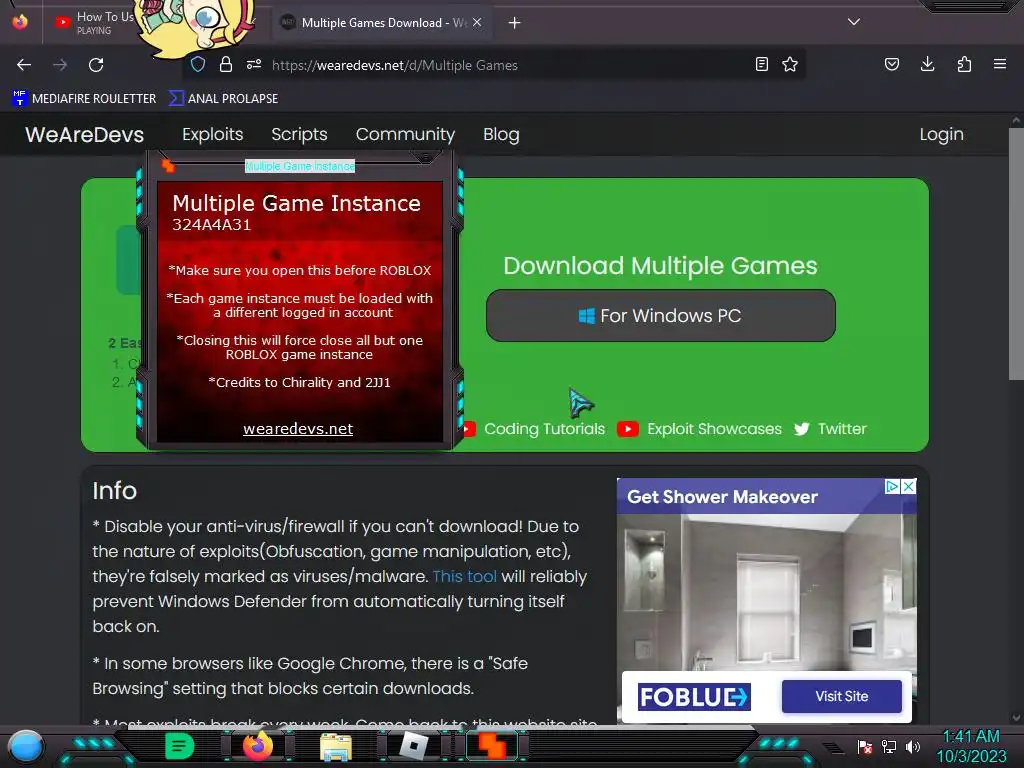Screen dimensions: 1024x768
Task: Go back with the browser back arrow
Action: point(24,65)
